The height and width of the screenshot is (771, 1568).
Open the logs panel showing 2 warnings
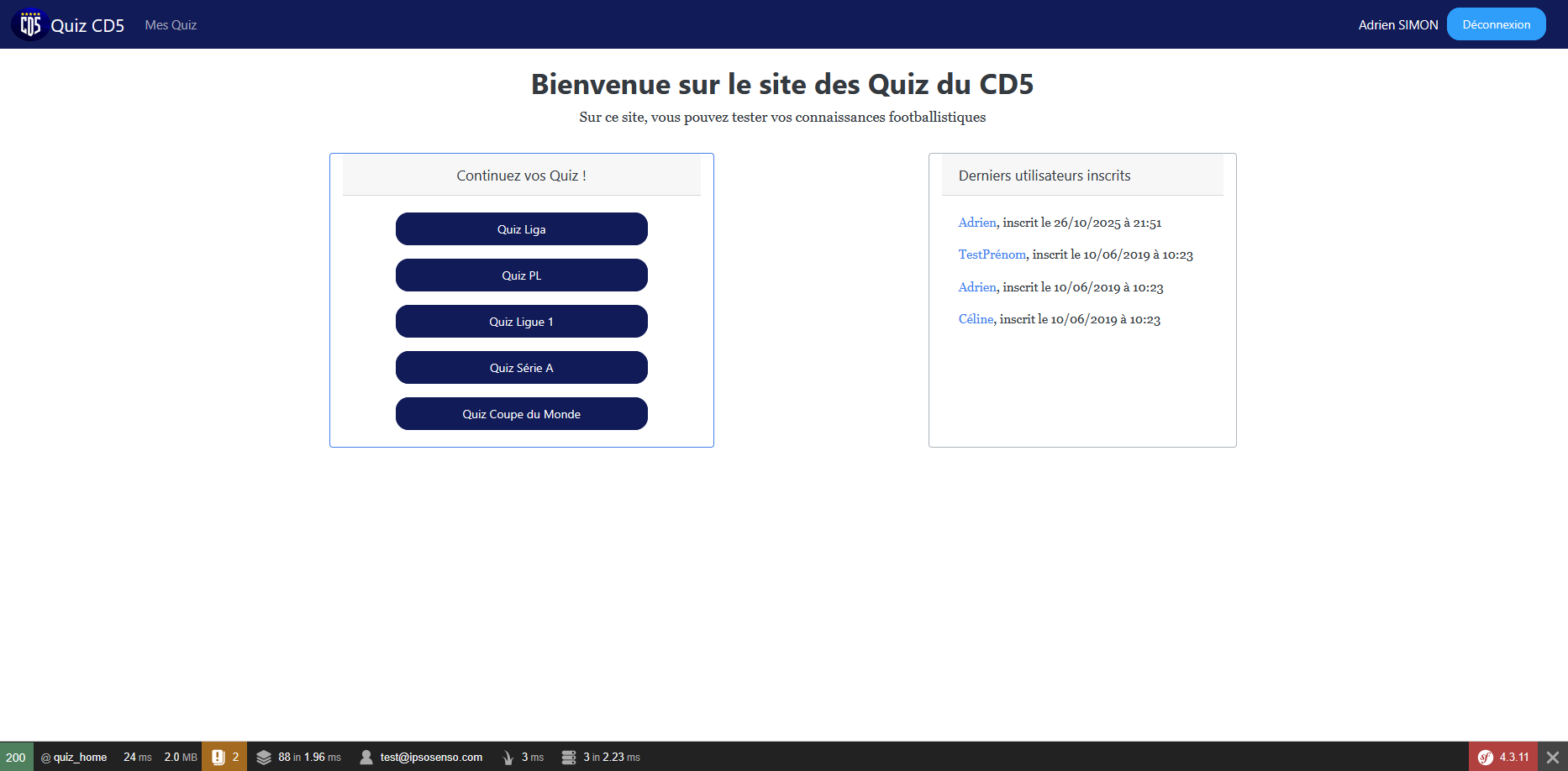pos(224,757)
